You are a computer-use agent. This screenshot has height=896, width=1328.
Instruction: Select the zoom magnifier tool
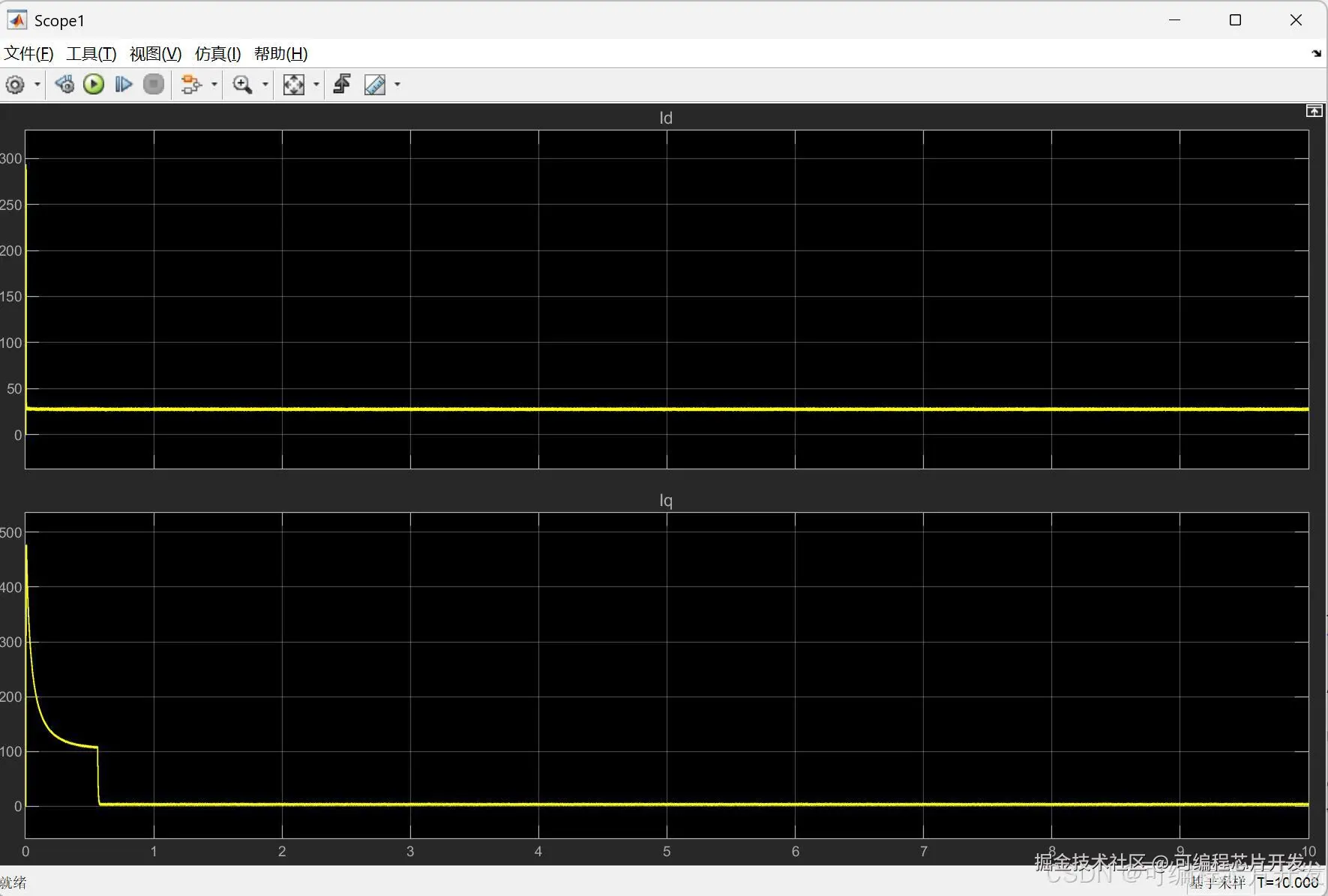tap(242, 85)
